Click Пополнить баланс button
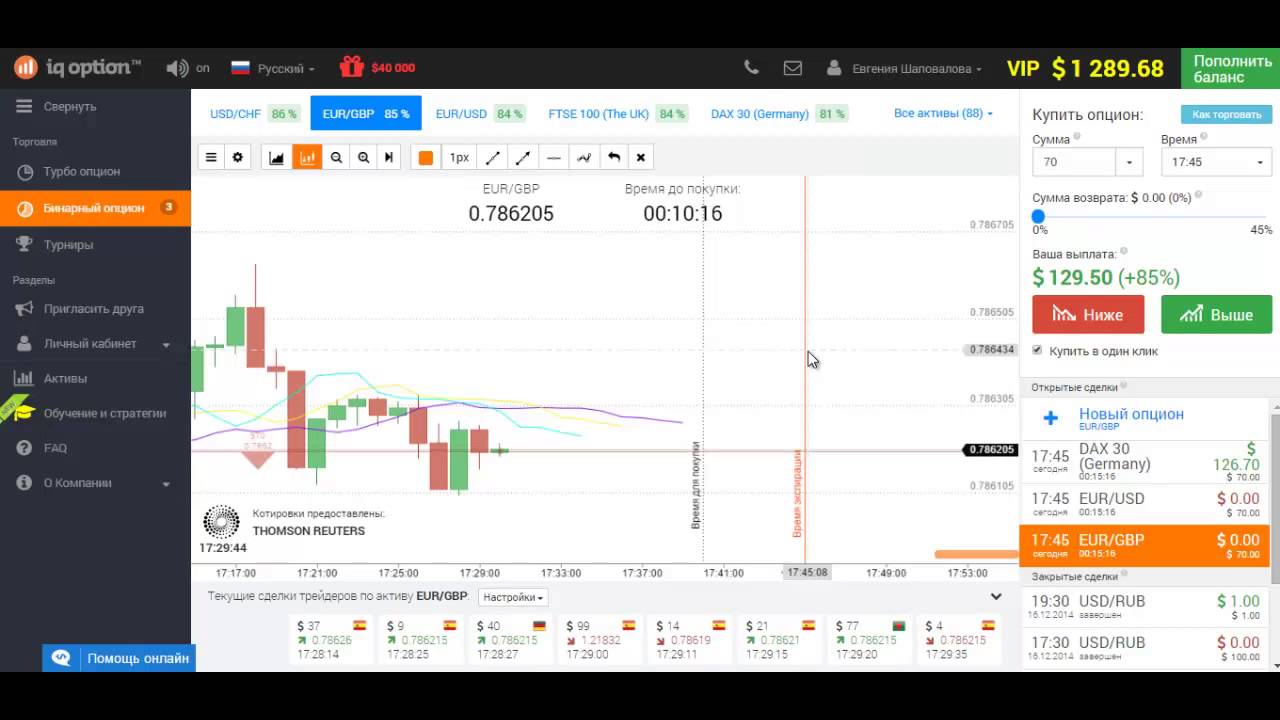 point(1232,69)
